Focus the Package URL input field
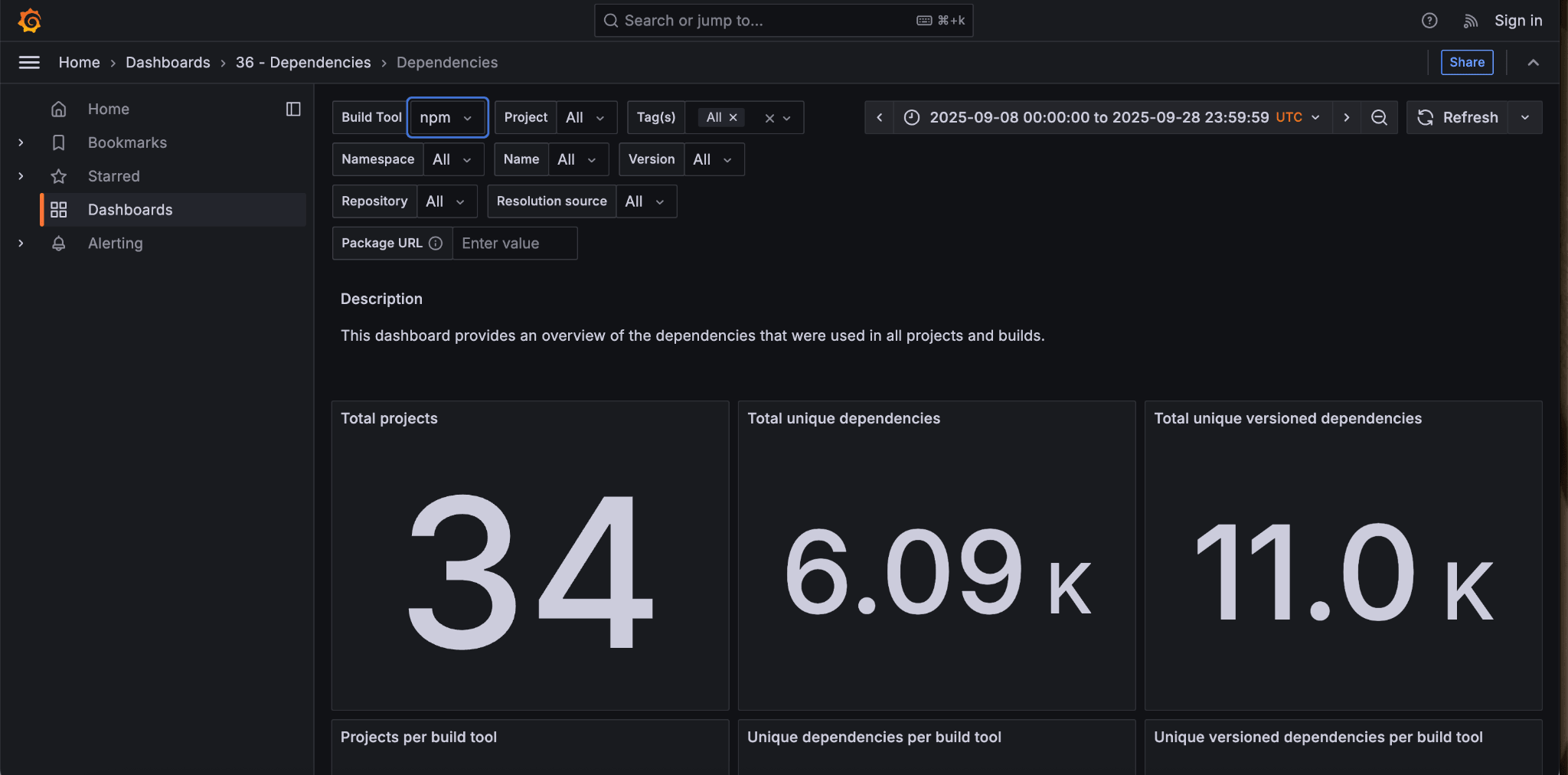This screenshot has height=775, width=1568. coord(514,244)
